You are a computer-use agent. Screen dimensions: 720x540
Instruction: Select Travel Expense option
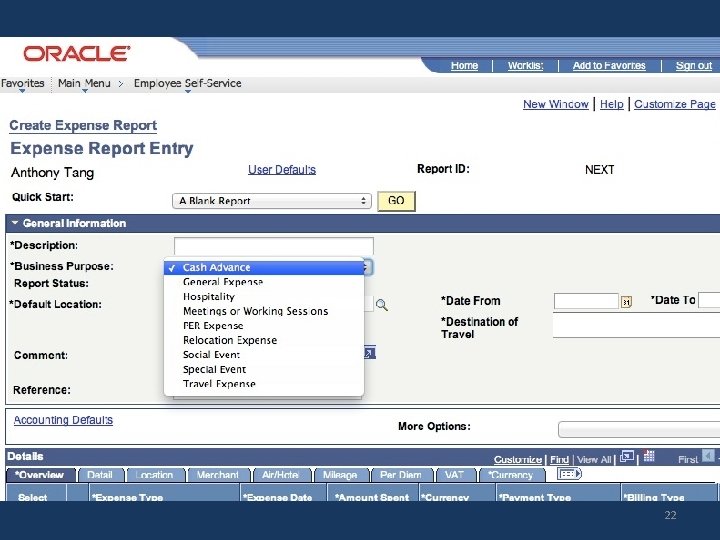coord(264,384)
